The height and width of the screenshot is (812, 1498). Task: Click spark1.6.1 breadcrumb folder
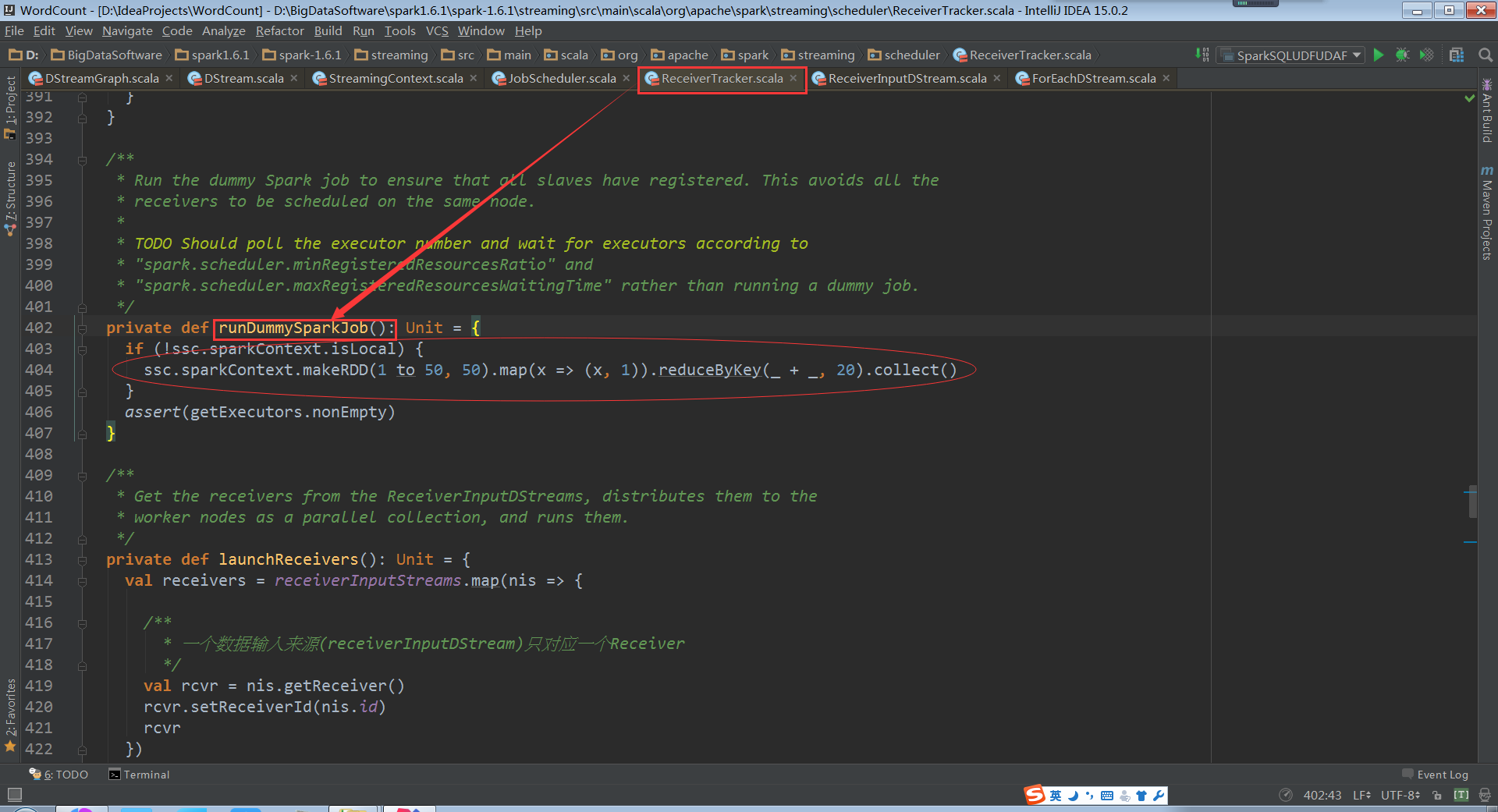click(213, 55)
